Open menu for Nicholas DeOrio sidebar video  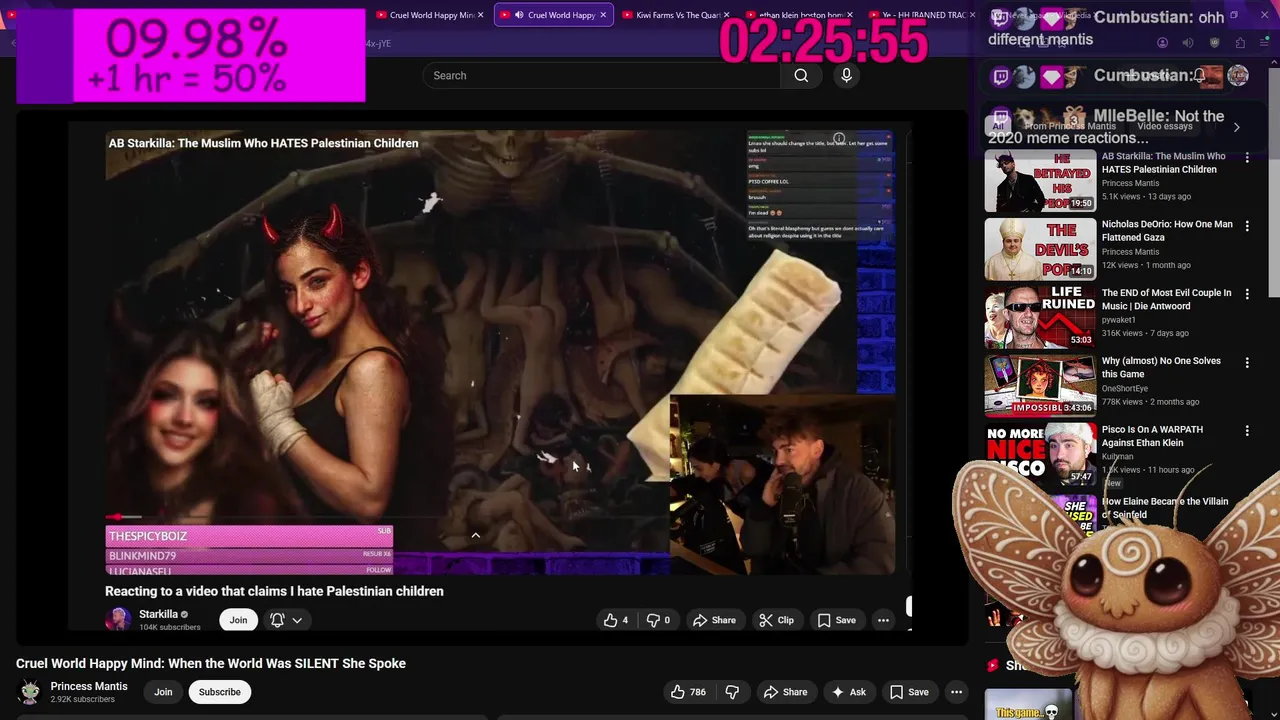(1247, 226)
